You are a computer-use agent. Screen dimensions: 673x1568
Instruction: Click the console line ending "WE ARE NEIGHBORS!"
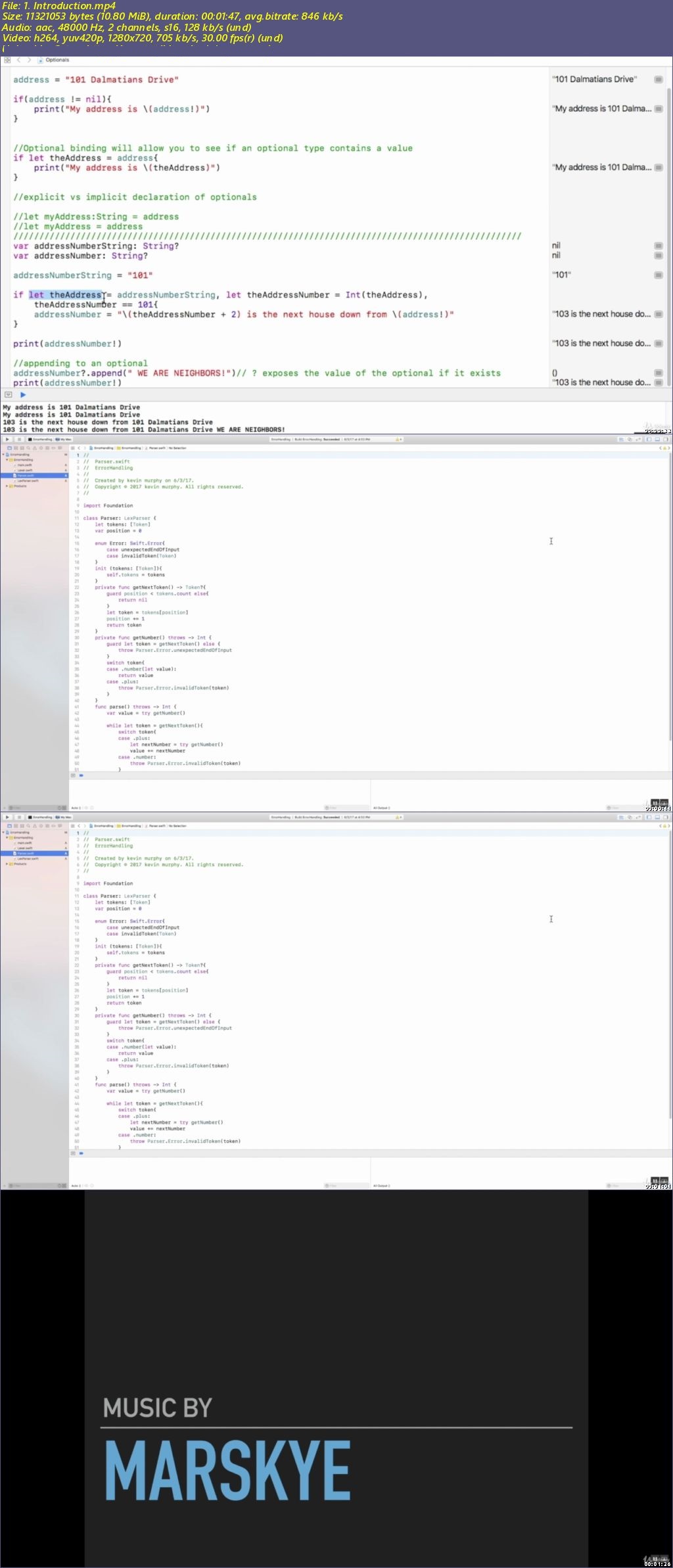tap(144, 430)
